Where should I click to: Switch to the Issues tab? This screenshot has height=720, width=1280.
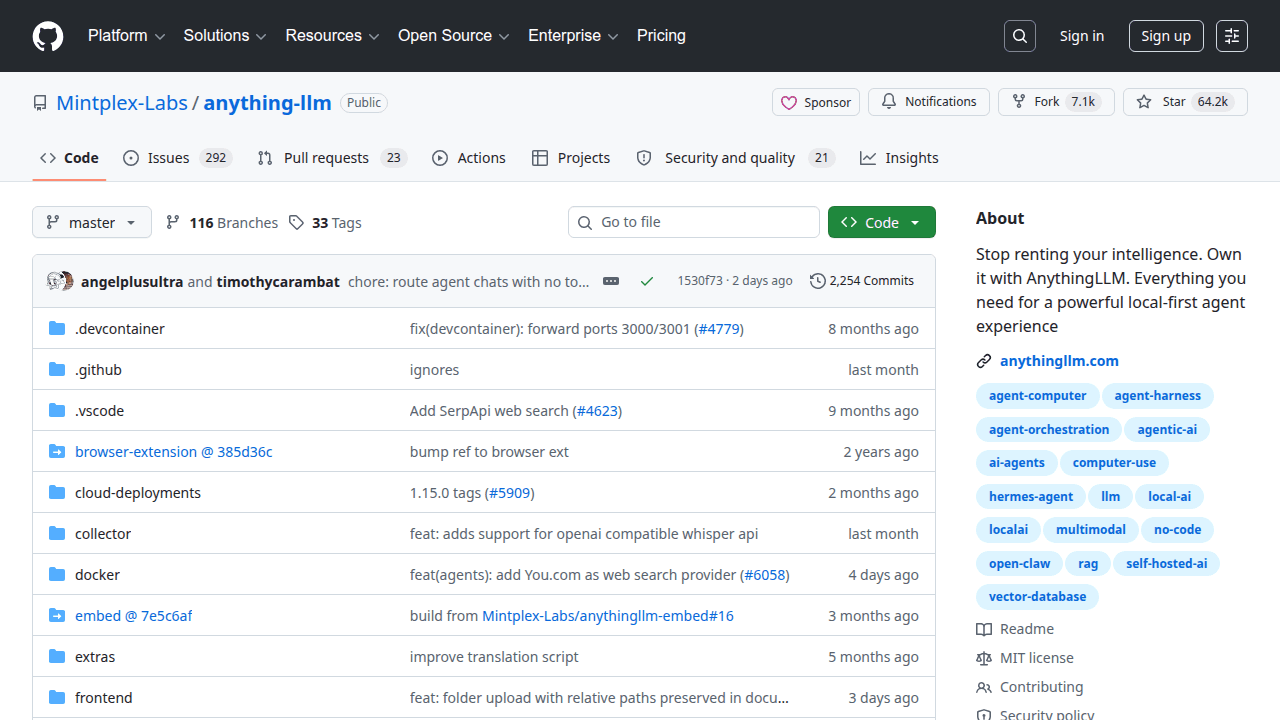[177, 158]
